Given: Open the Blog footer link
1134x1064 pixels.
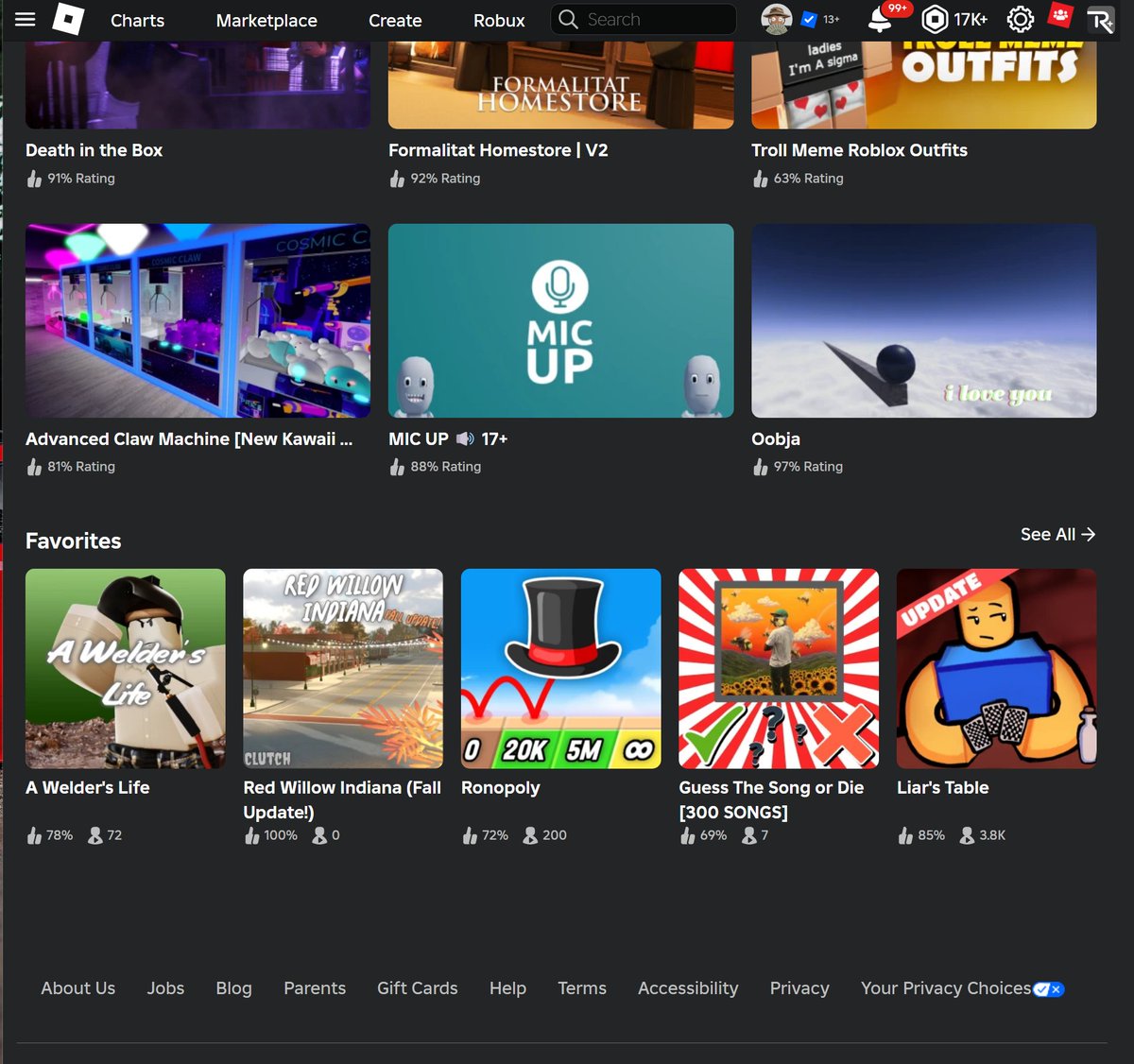Looking at the screenshot, I should [x=233, y=987].
